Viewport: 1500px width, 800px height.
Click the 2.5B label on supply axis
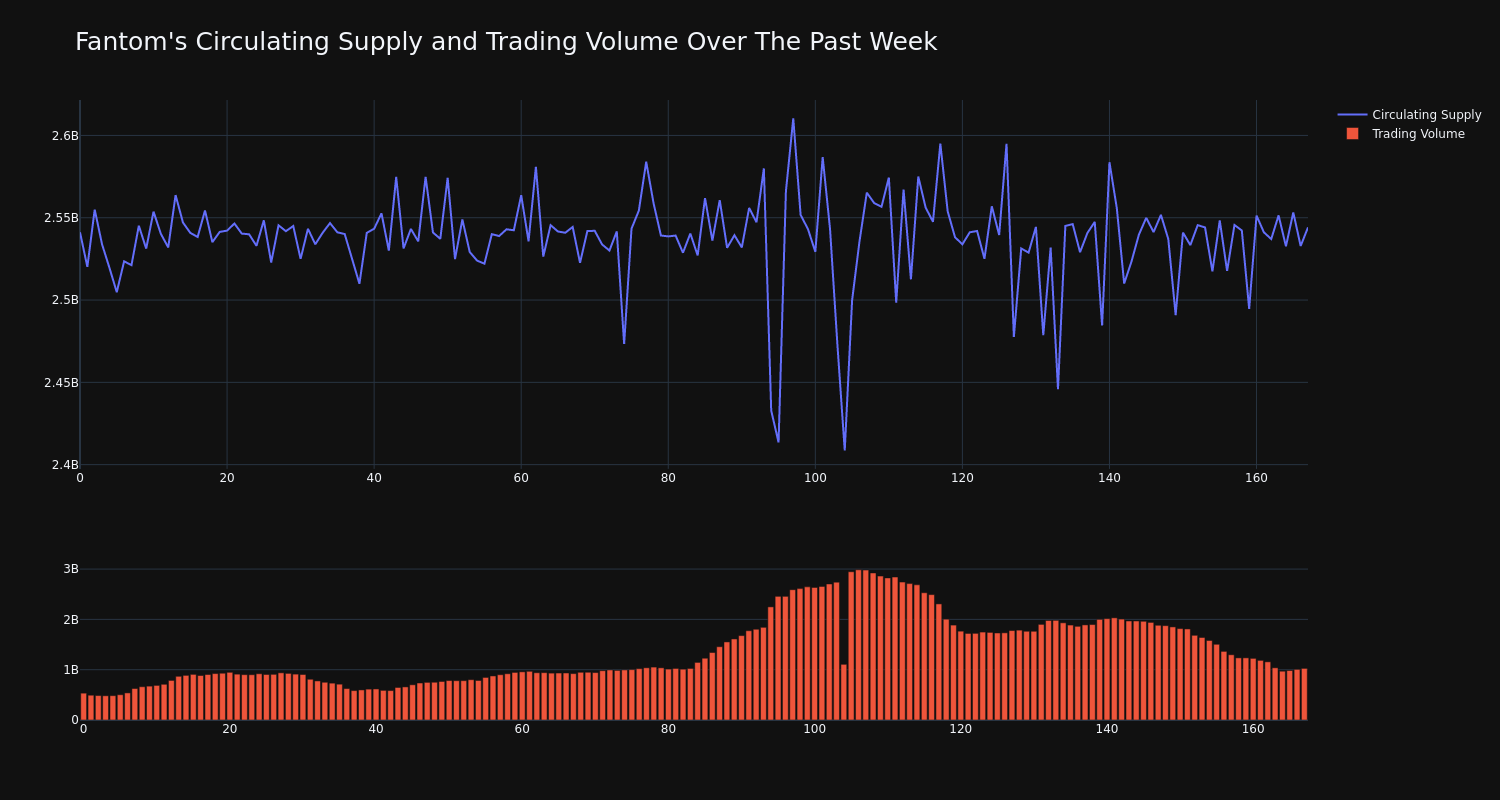click(x=65, y=300)
